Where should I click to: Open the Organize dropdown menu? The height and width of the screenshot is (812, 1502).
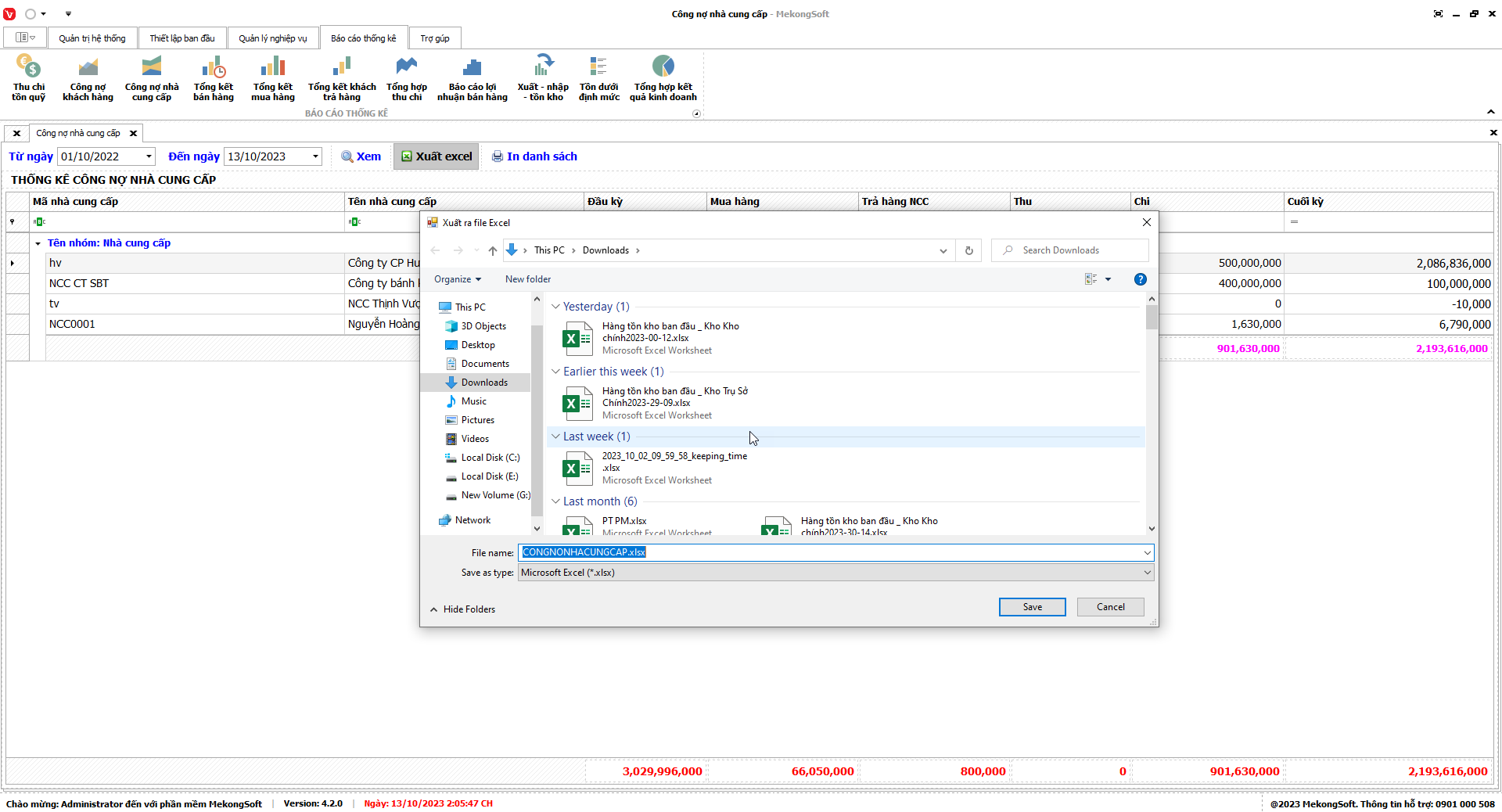458,279
